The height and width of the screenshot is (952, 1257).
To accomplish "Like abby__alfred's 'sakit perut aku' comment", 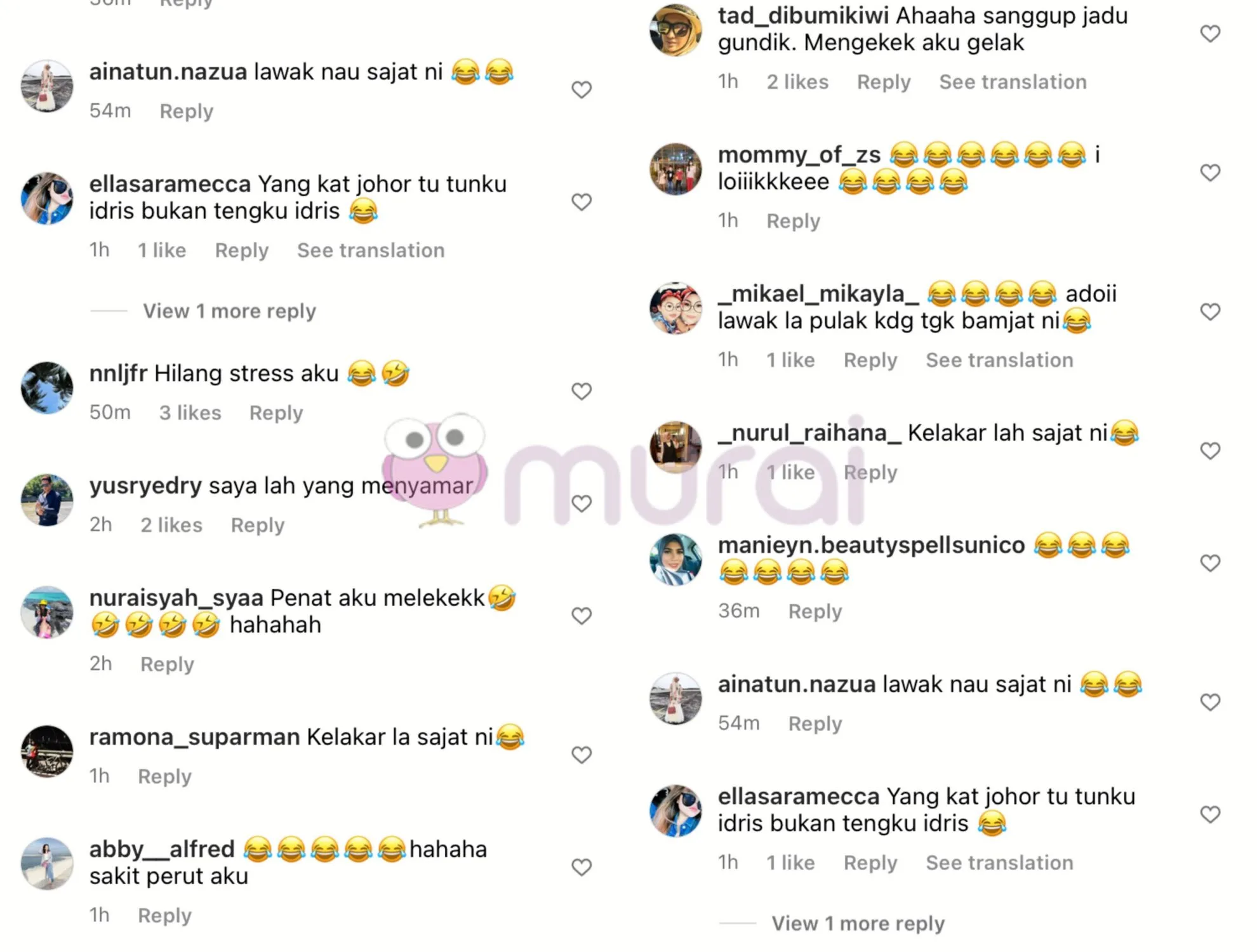I will click(x=582, y=868).
